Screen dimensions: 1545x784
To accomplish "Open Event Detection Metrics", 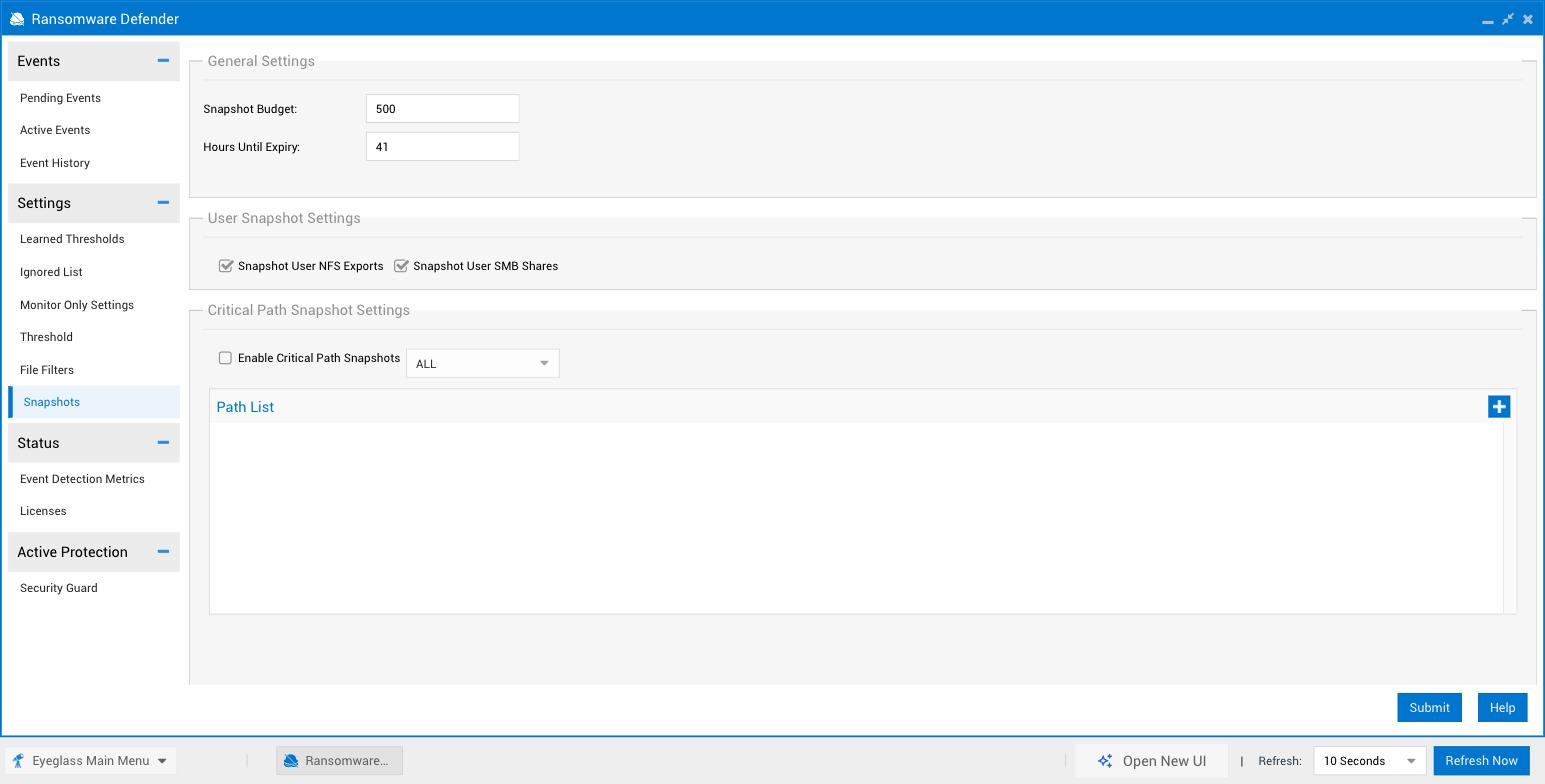I will click(82, 479).
